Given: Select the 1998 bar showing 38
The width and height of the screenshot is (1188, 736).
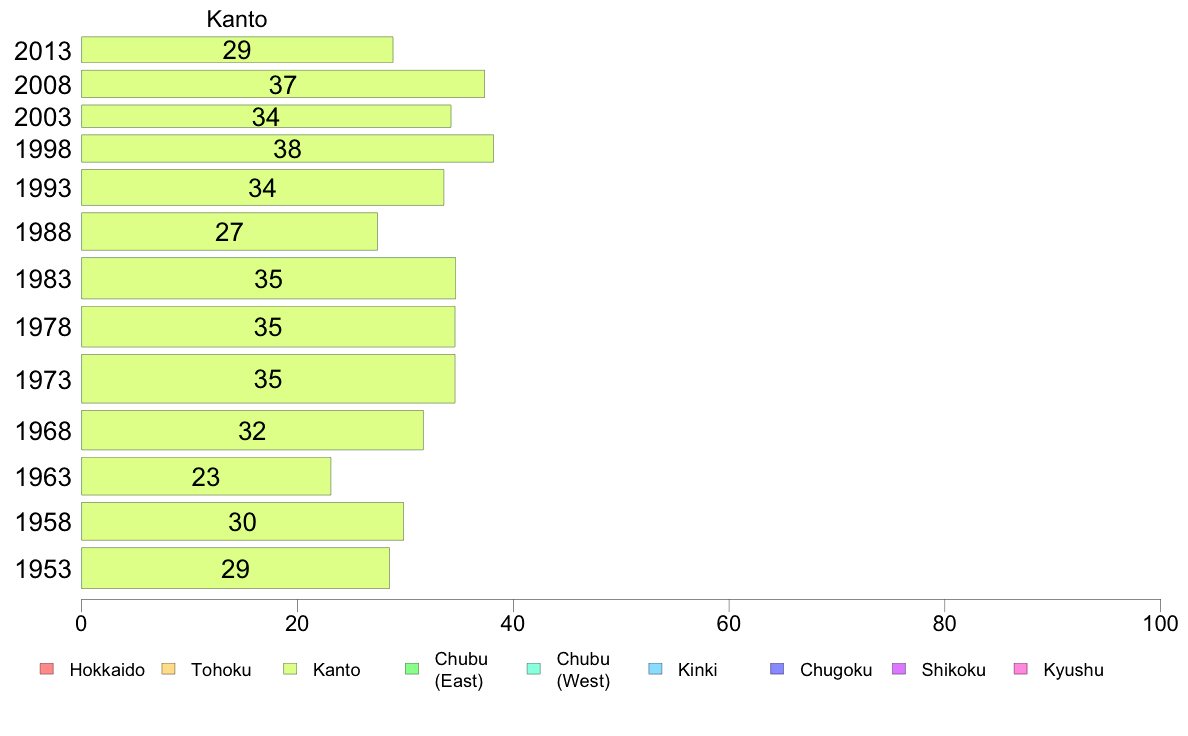Looking at the screenshot, I should pos(287,149).
